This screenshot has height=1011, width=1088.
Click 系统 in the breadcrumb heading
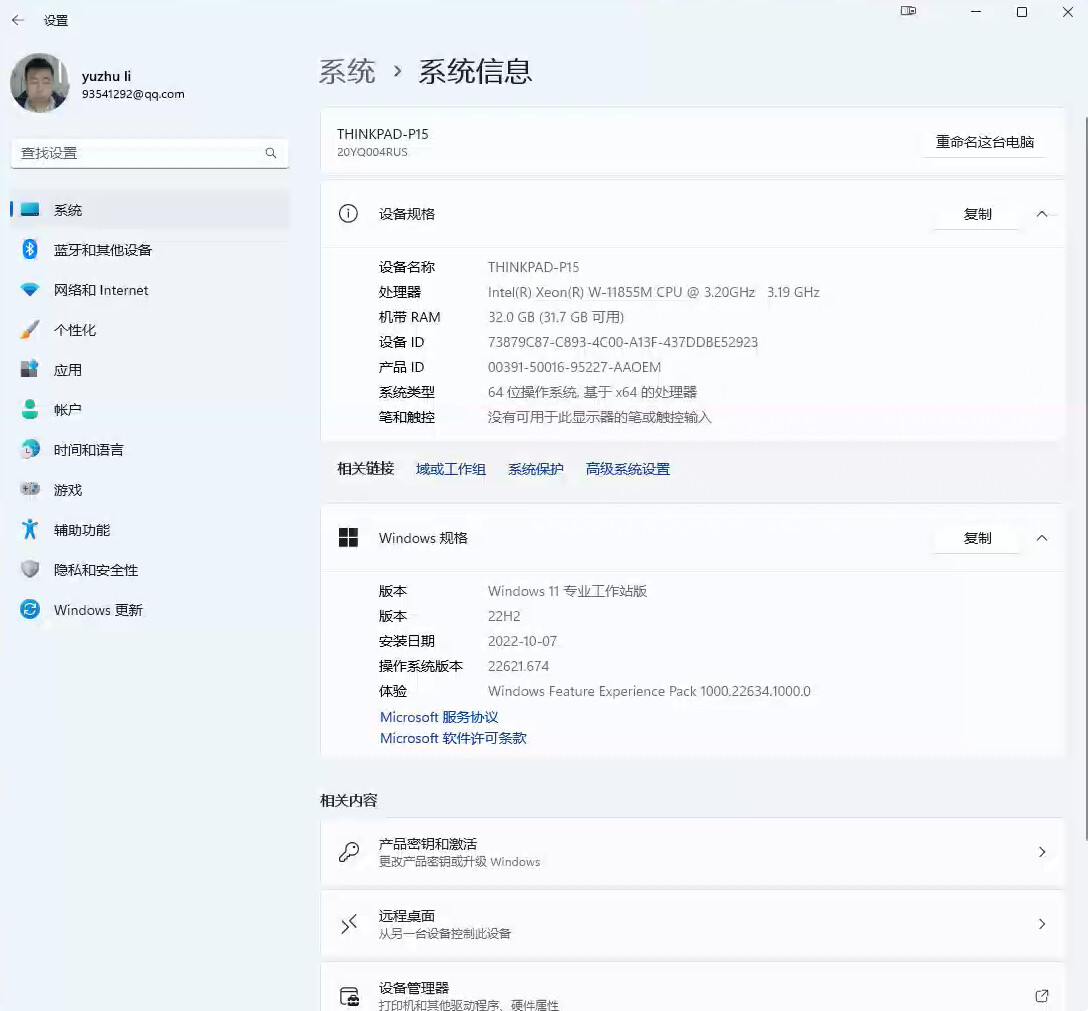[x=347, y=71]
